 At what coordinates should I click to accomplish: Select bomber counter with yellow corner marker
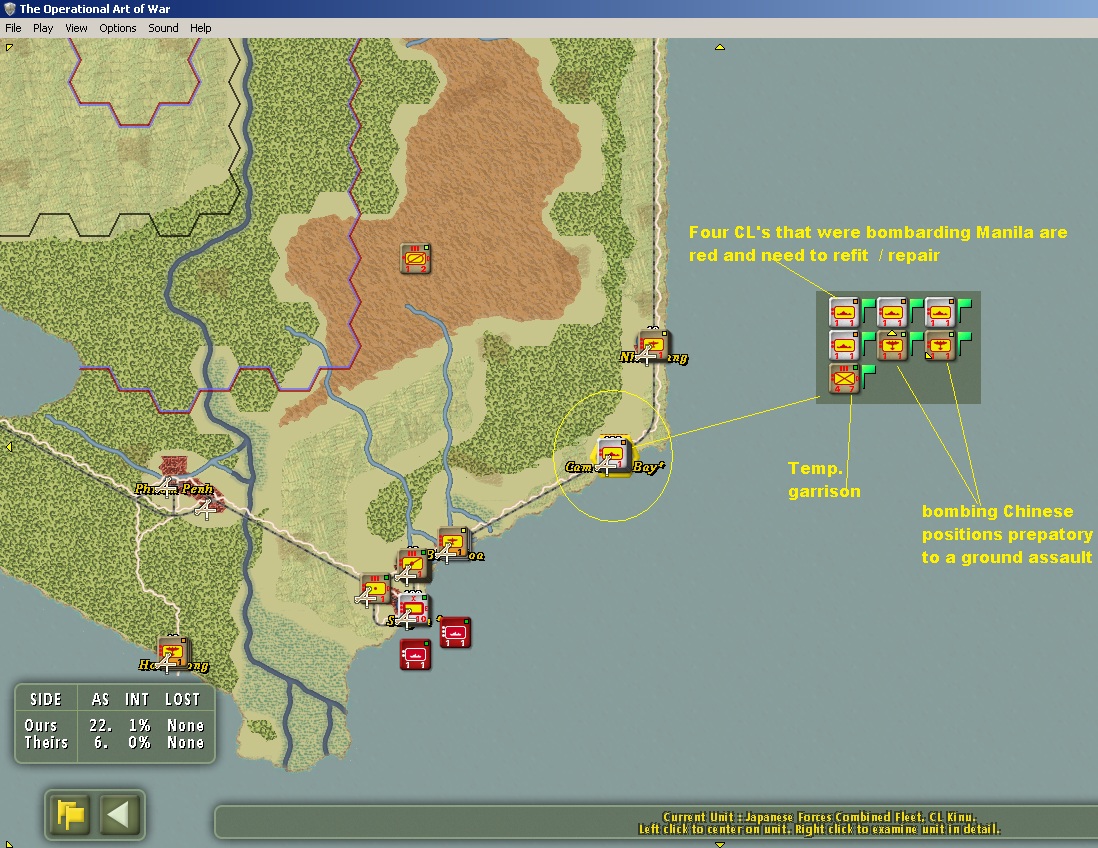coord(940,345)
